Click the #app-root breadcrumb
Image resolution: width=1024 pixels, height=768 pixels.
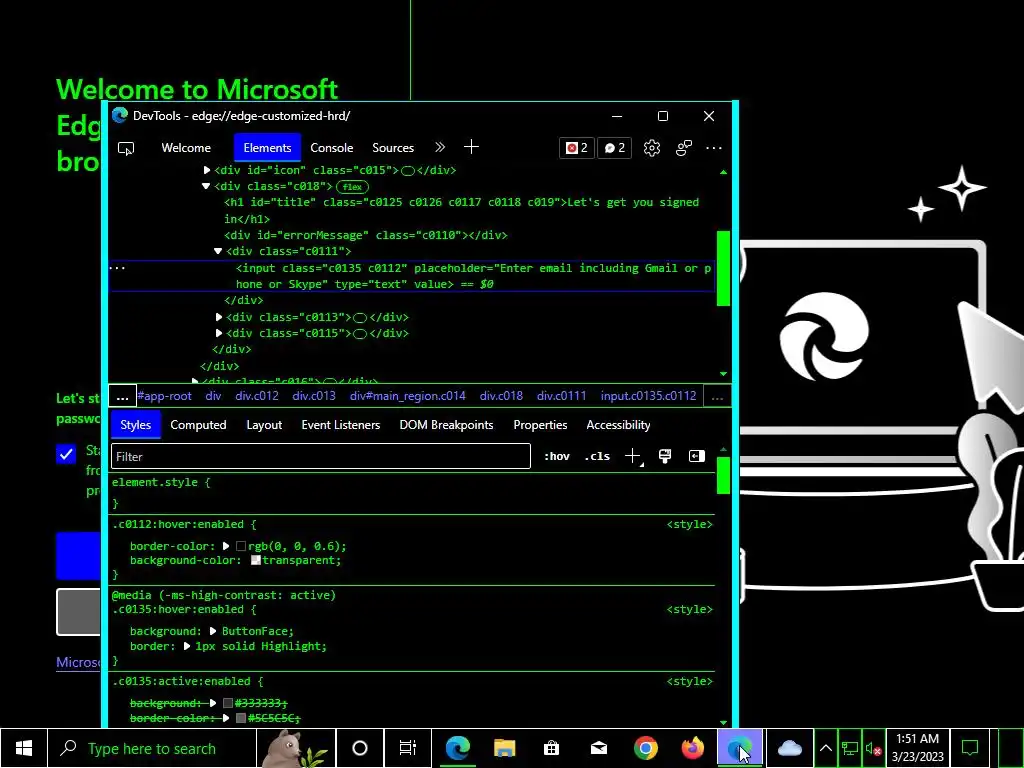pos(165,396)
